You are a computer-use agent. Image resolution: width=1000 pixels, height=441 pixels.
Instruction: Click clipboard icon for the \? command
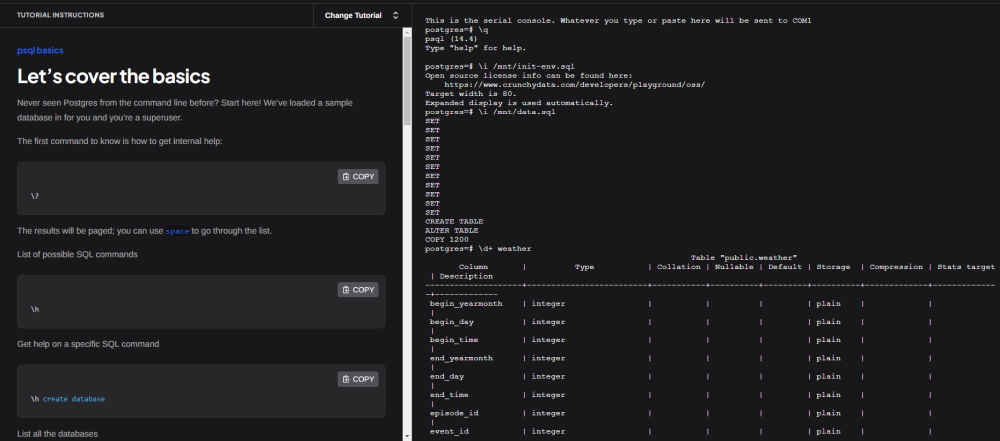pos(346,177)
